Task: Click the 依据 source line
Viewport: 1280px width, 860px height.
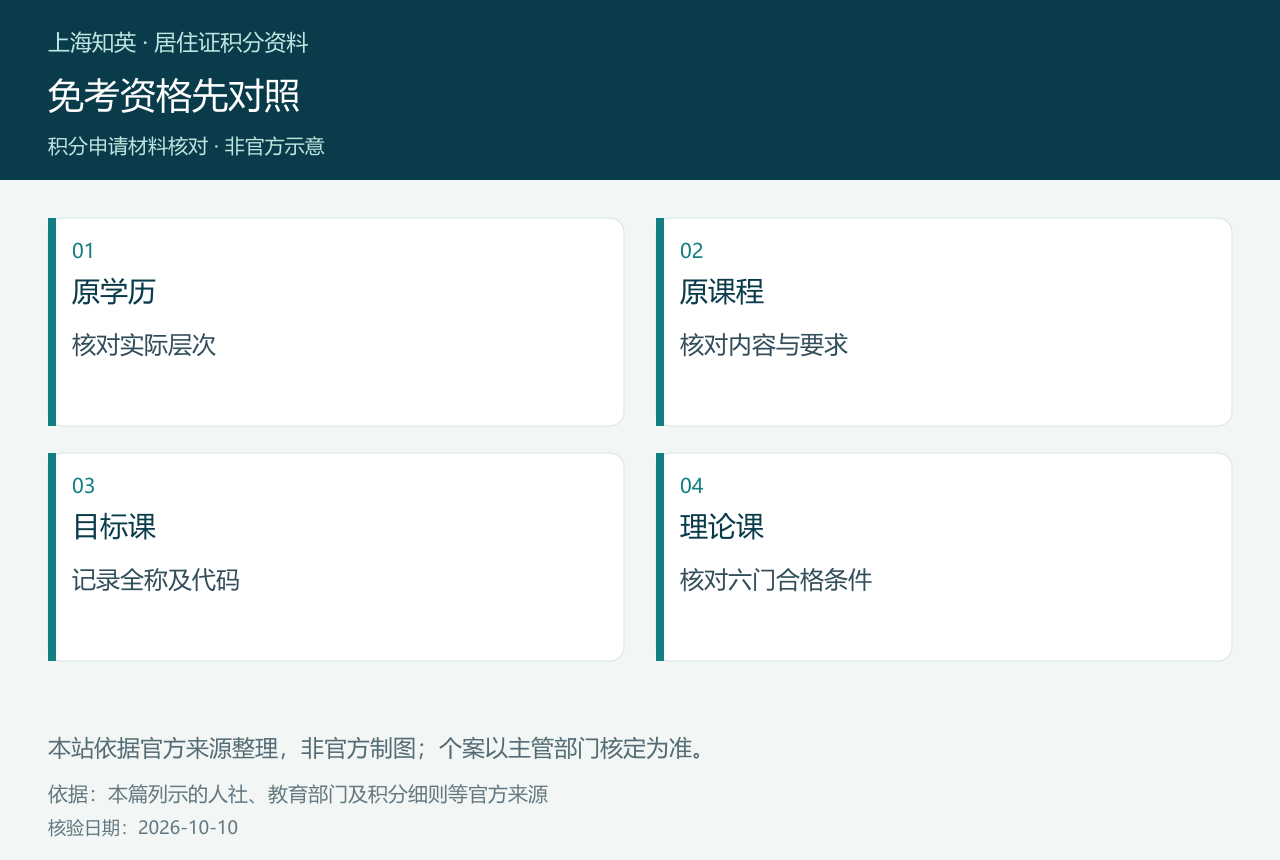Action: tap(298, 795)
